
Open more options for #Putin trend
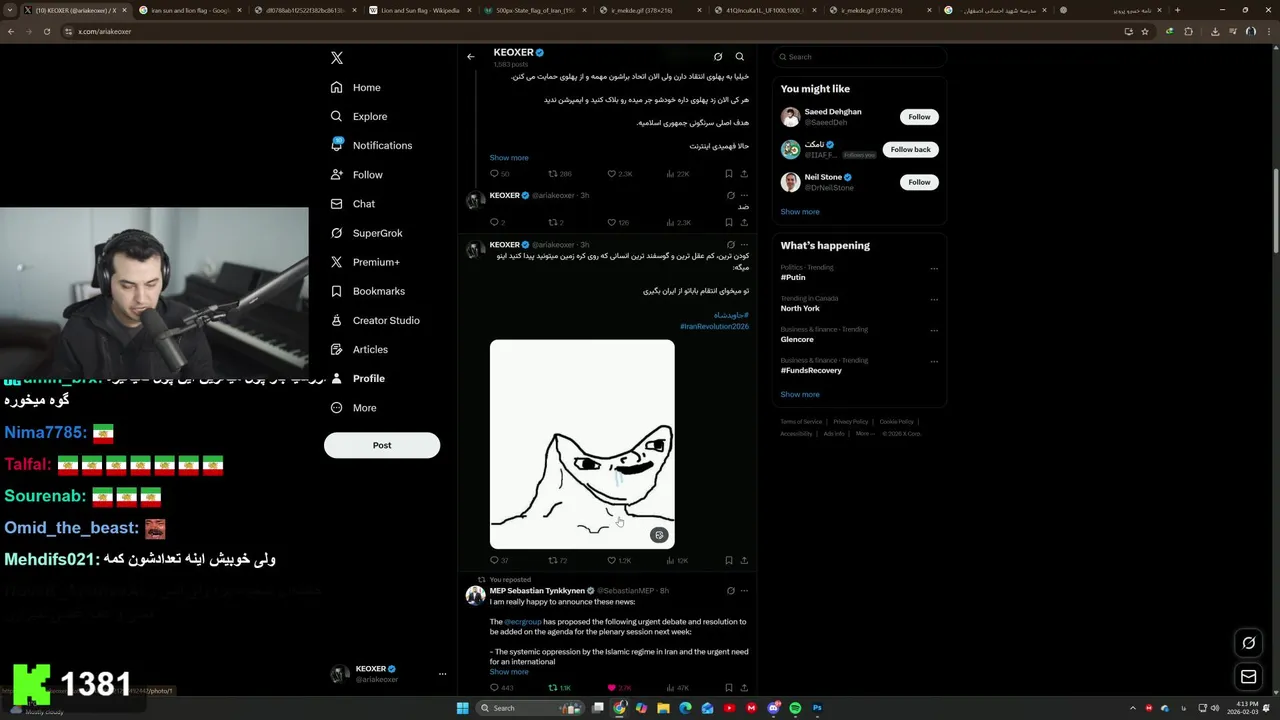click(934, 268)
